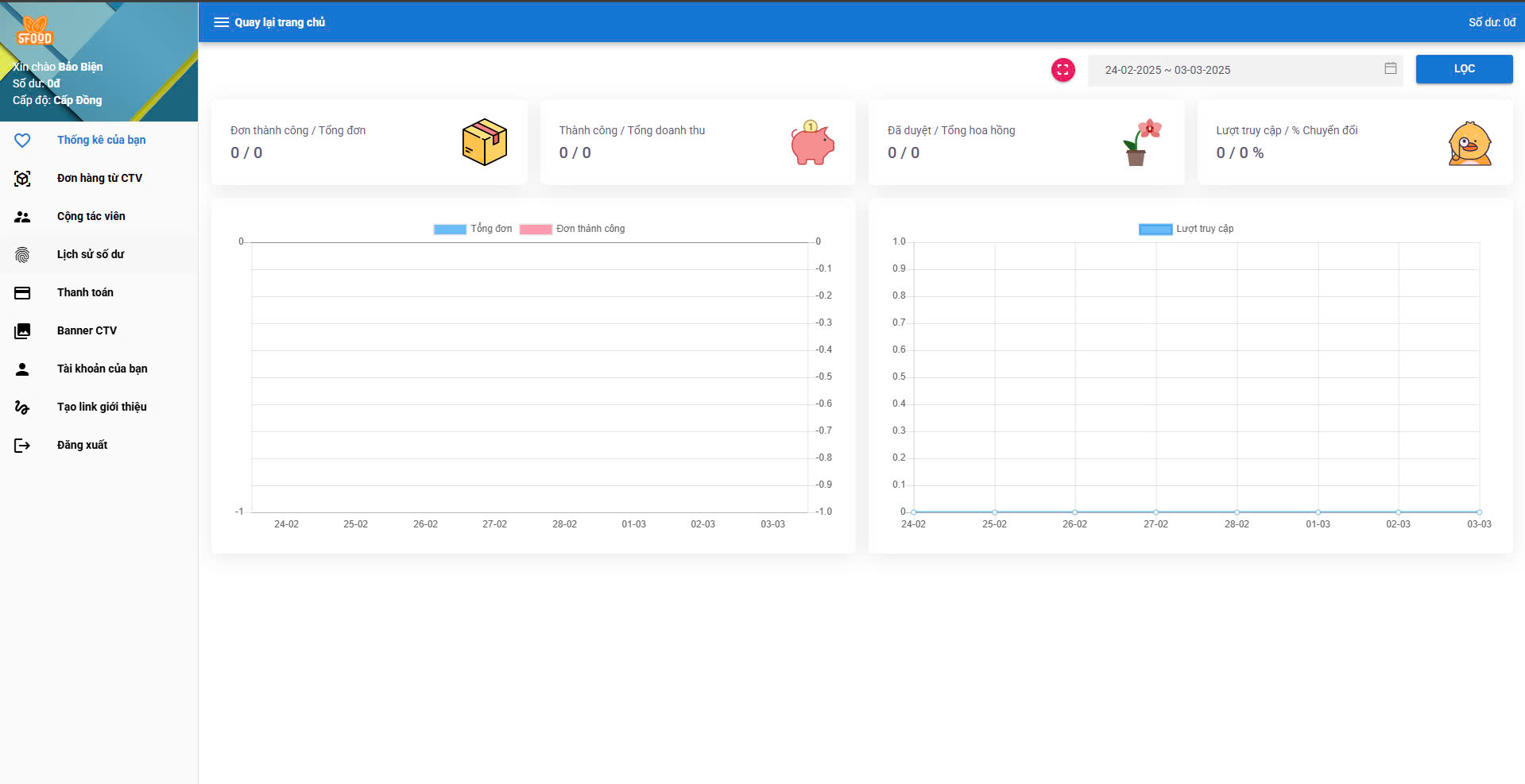Viewport: 1525px width, 784px height.
Task: Open Đơn hàng từ CTV menu
Action: tap(99, 178)
